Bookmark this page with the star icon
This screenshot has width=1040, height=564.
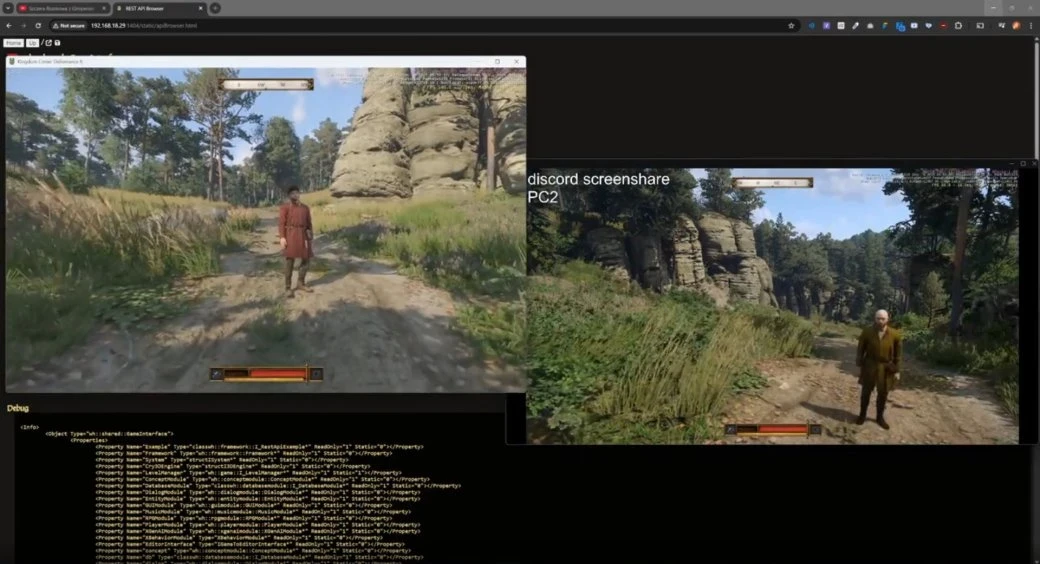(791, 25)
